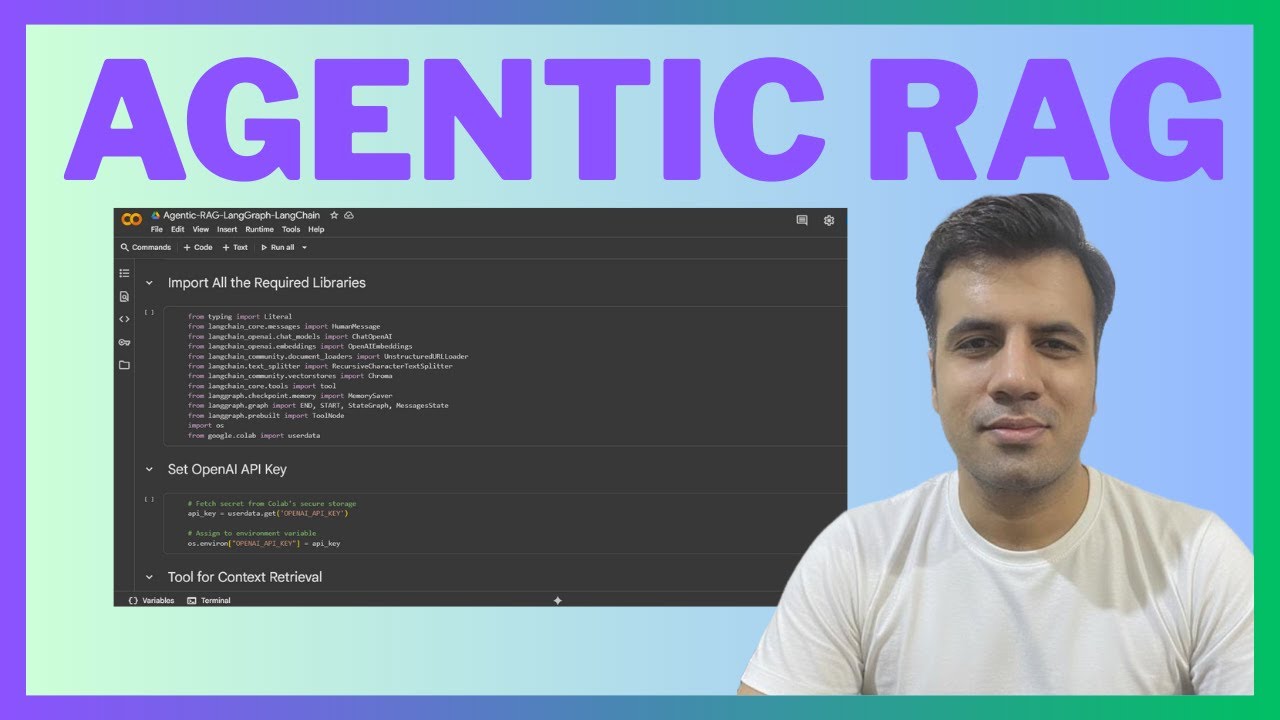Click the line importing END, START, StateGraph

pos(318,406)
